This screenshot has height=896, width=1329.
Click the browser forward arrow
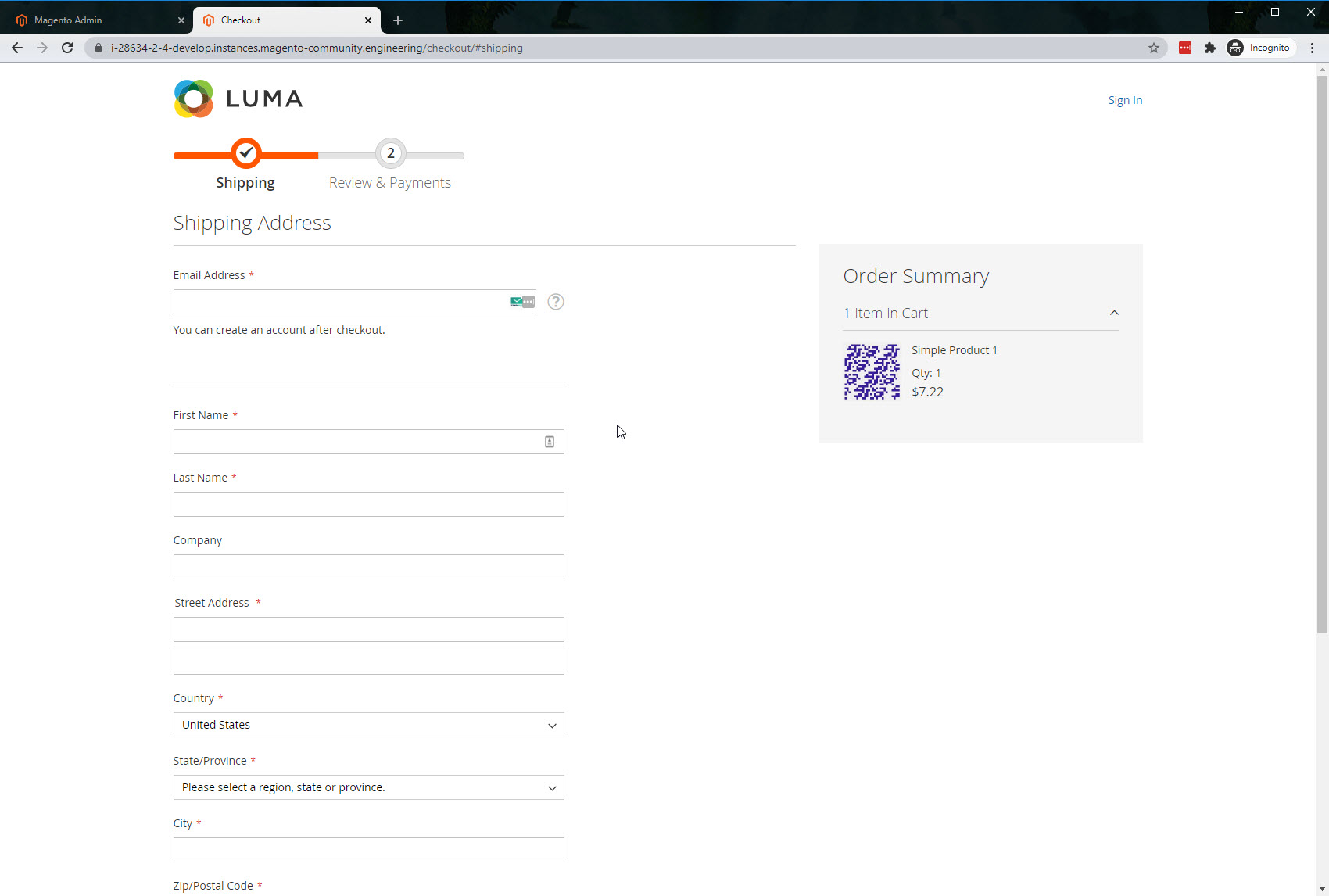point(42,48)
